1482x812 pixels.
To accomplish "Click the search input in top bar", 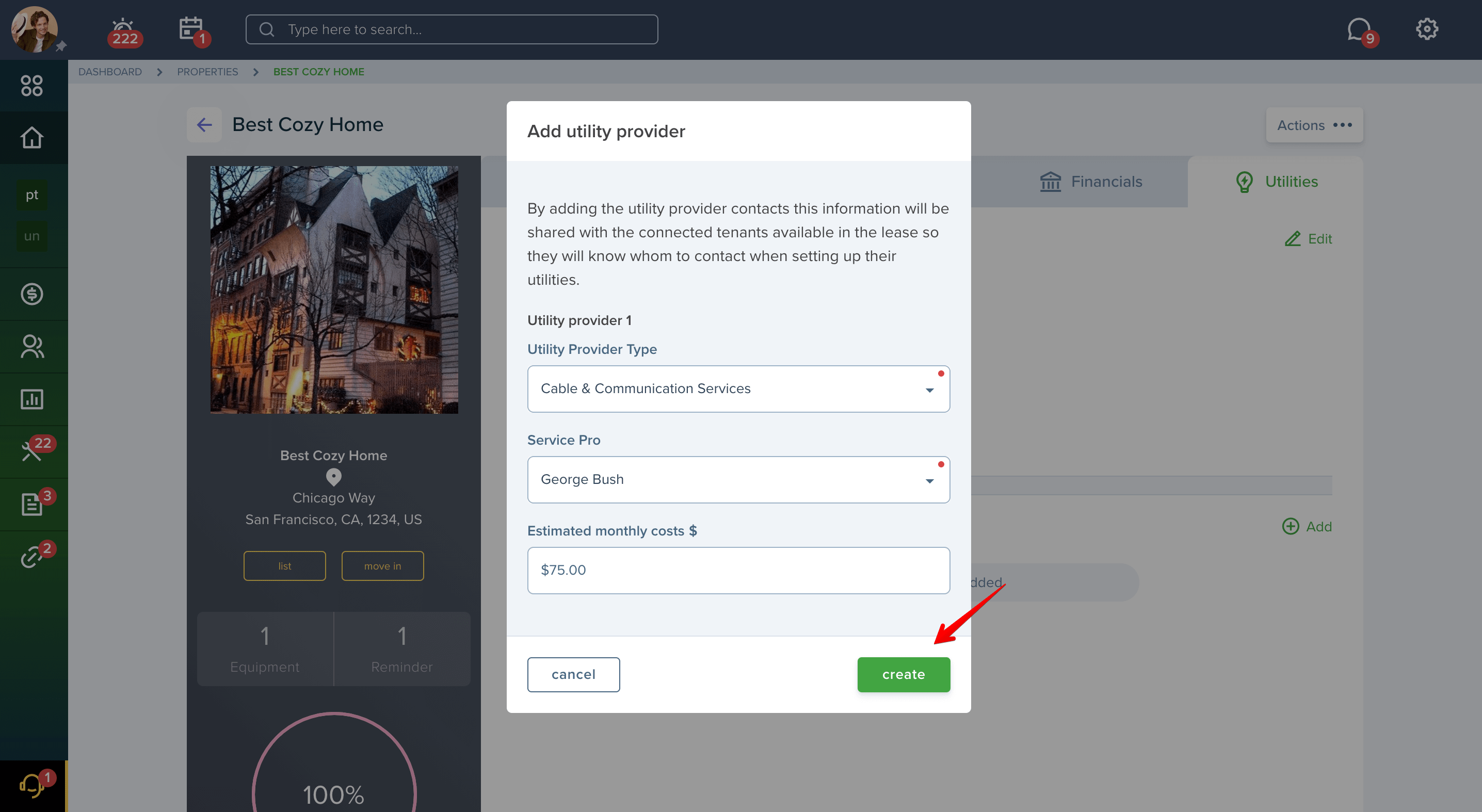I will pos(452,29).
